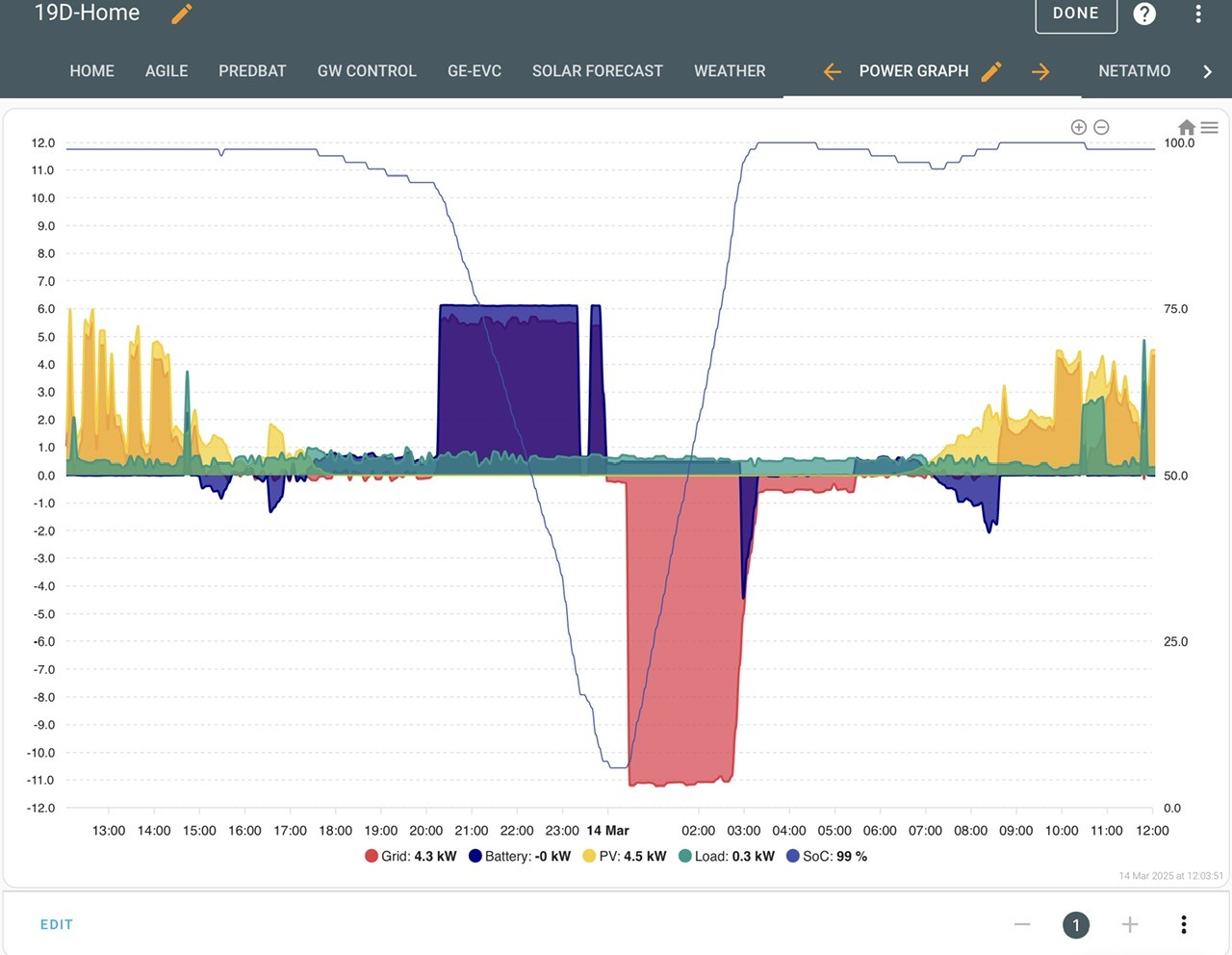Click the teal Load legend color marker
1232x955 pixels.
coord(685,856)
